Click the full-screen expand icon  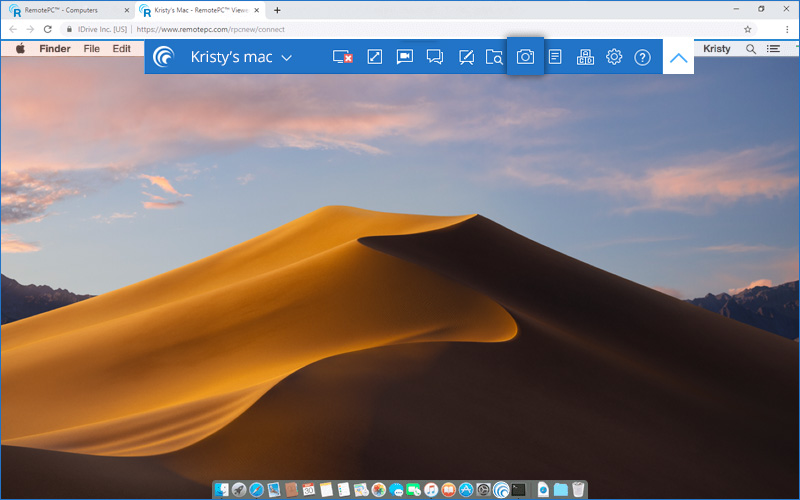point(375,57)
